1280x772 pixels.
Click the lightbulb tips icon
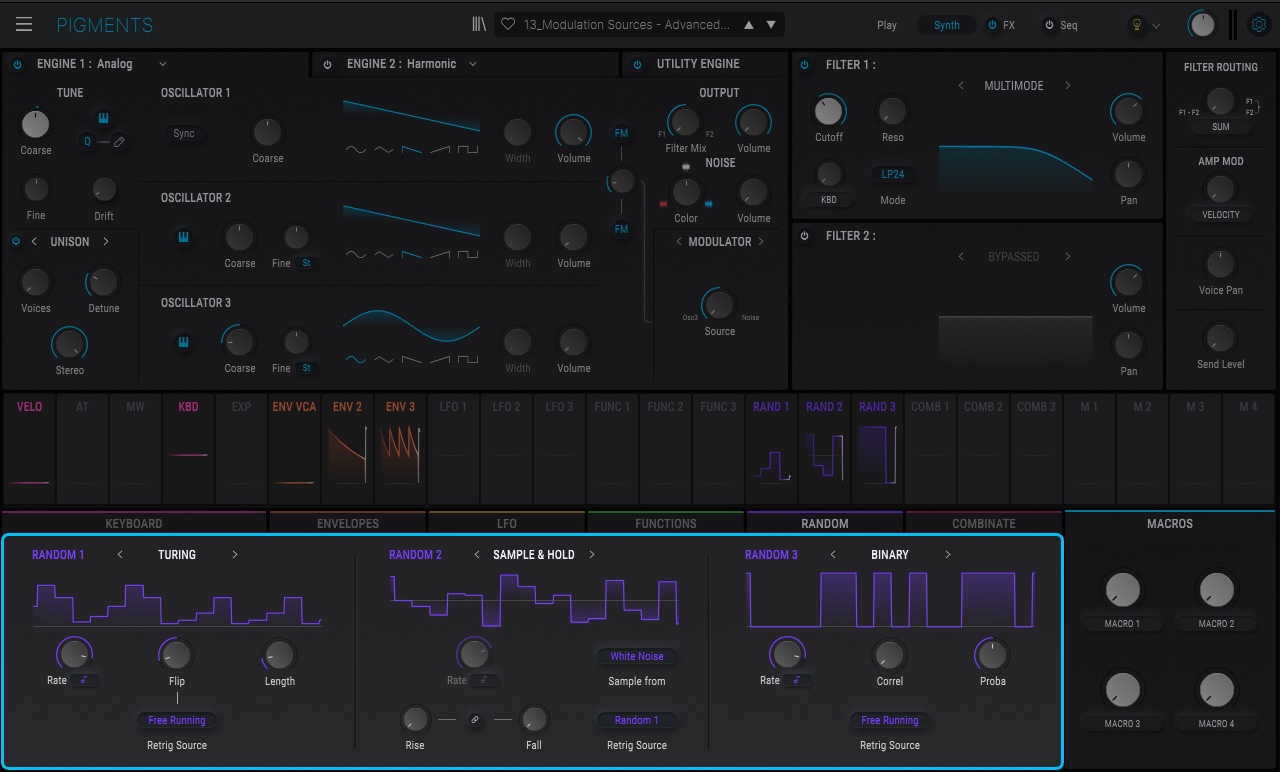(x=1136, y=25)
